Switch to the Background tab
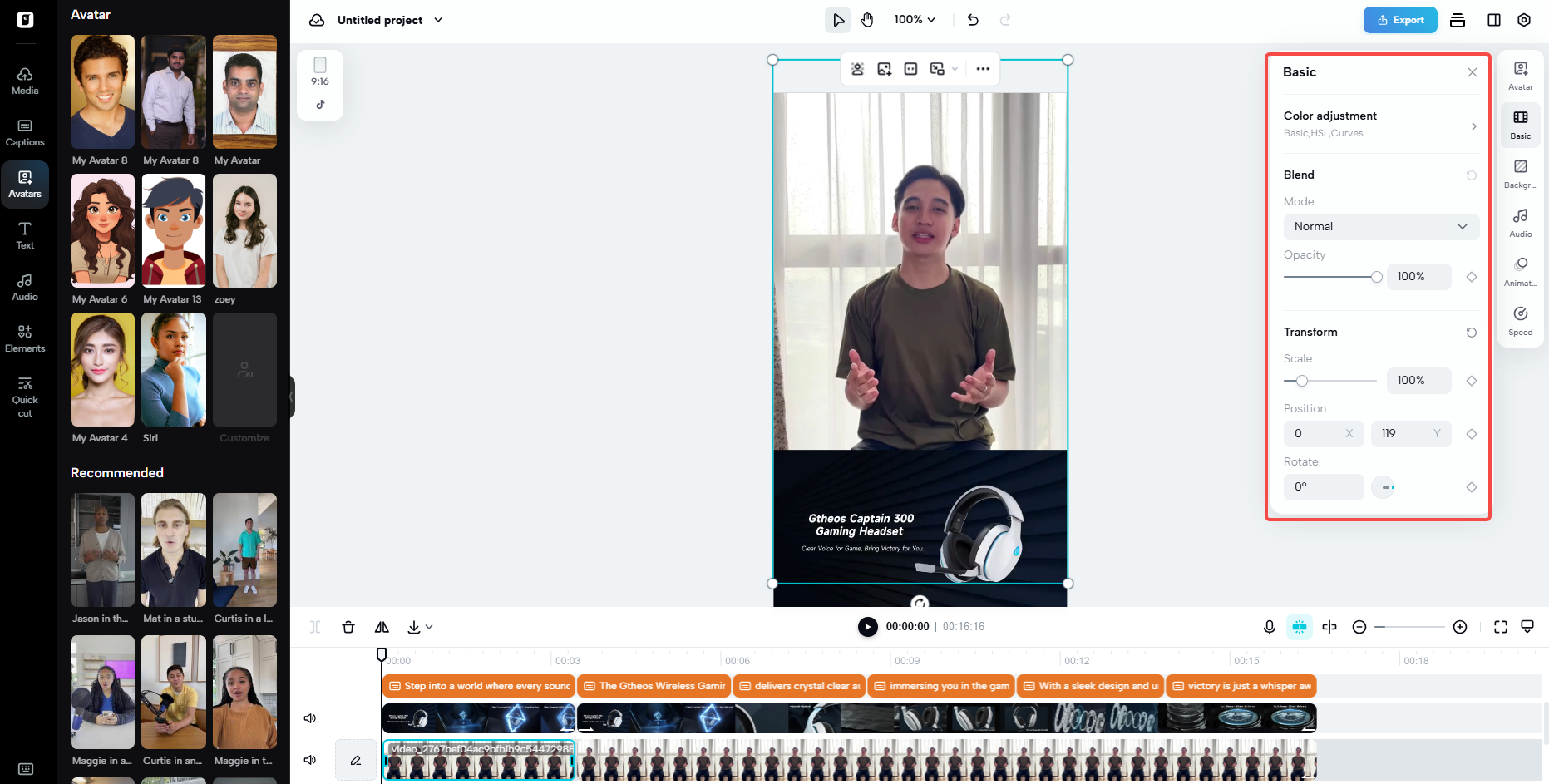The image size is (1549, 784). tap(1521, 174)
